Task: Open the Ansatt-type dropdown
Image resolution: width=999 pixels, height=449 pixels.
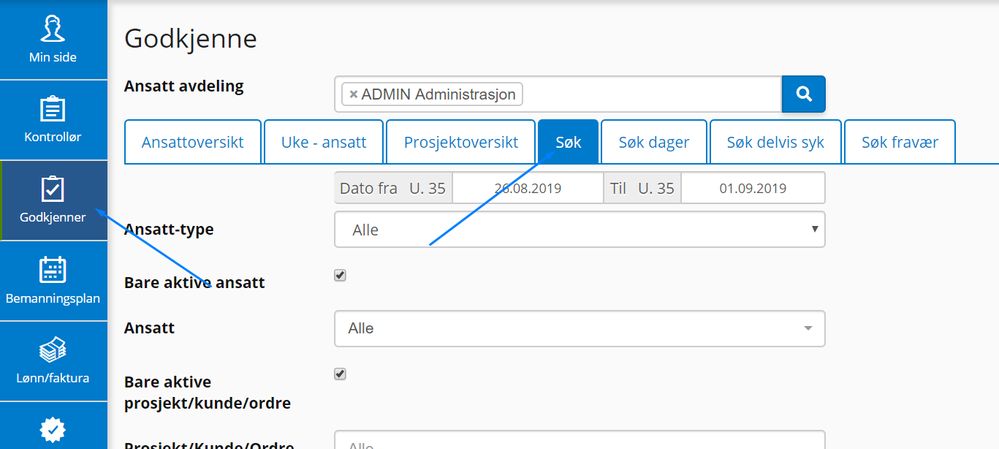Action: (579, 229)
